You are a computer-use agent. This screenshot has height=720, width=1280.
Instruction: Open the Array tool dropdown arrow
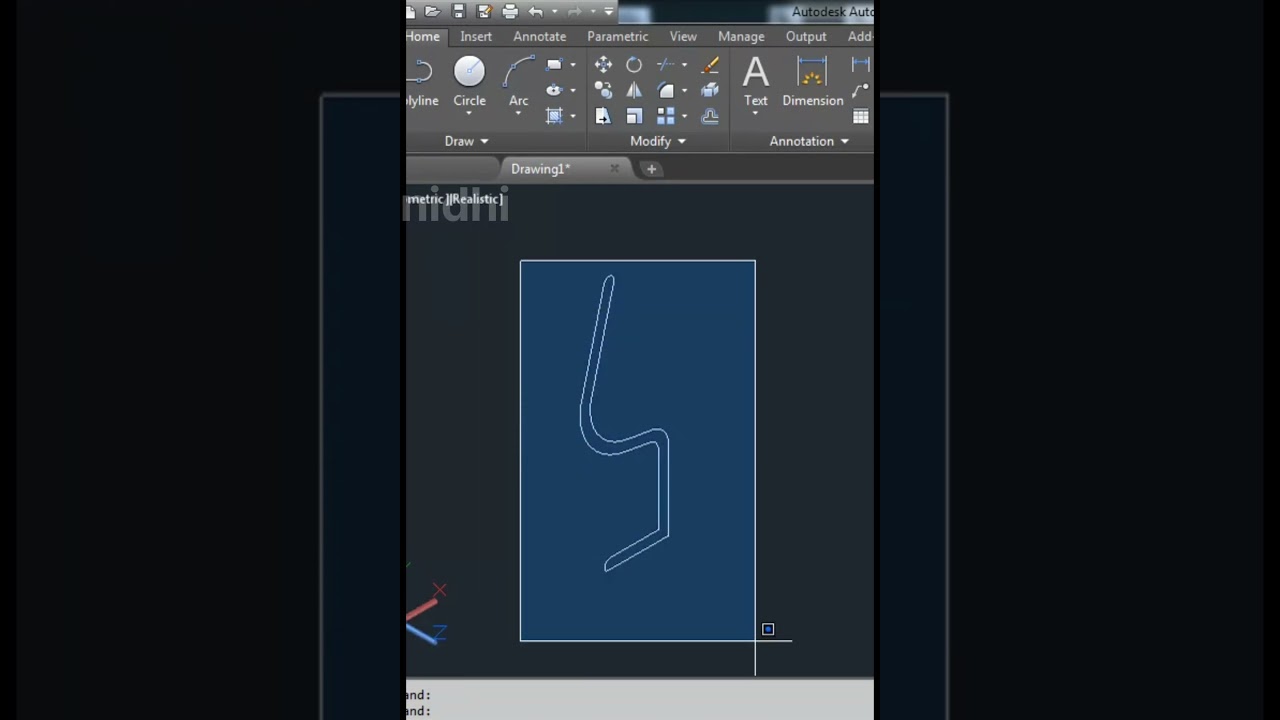click(684, 116)
